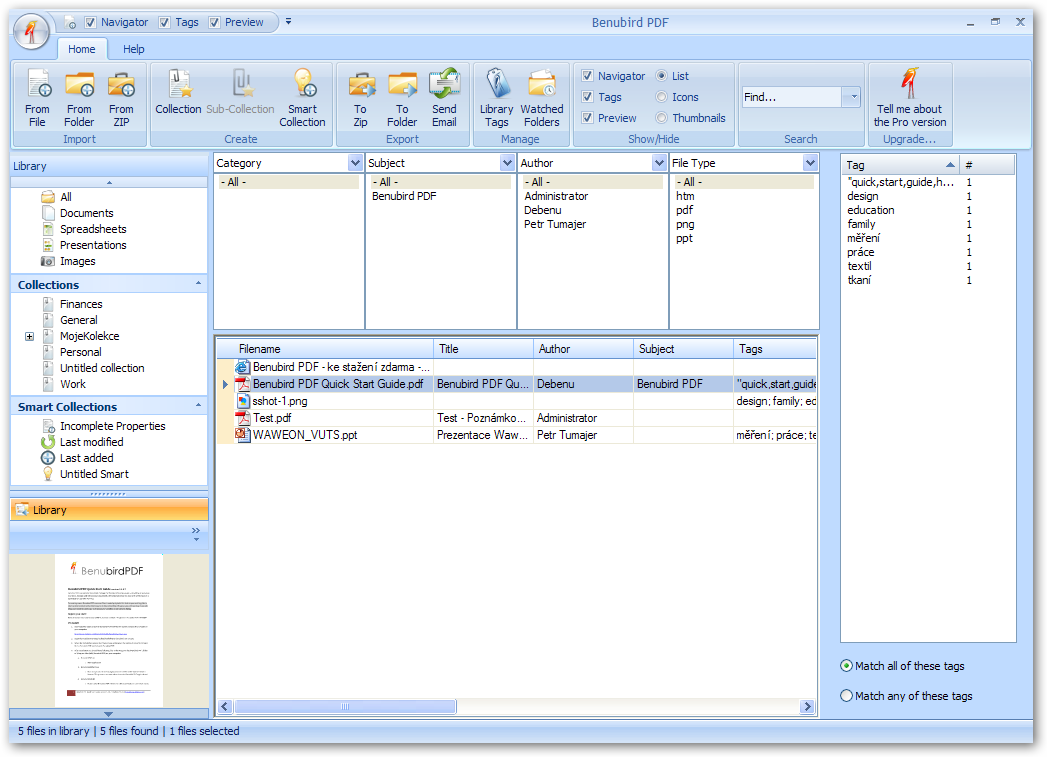Sort file list by Filename column
Screen dimensions: 1047x757
pos(326,349)
